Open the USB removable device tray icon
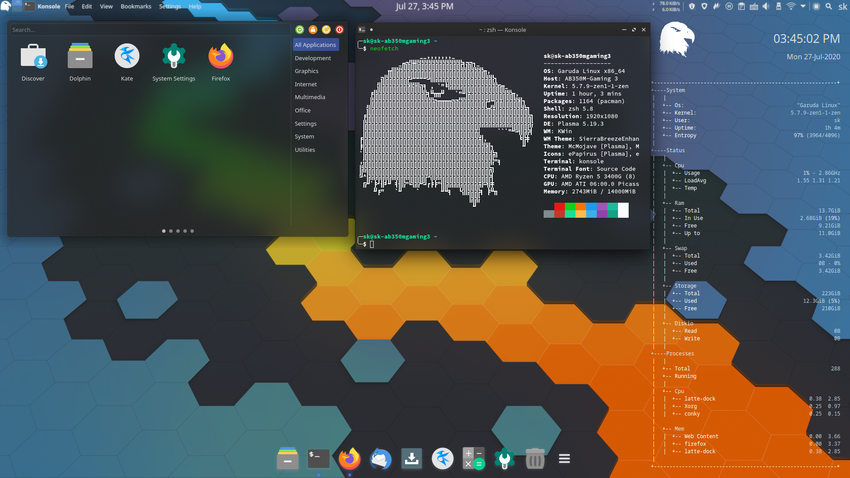 click(778, 6)
